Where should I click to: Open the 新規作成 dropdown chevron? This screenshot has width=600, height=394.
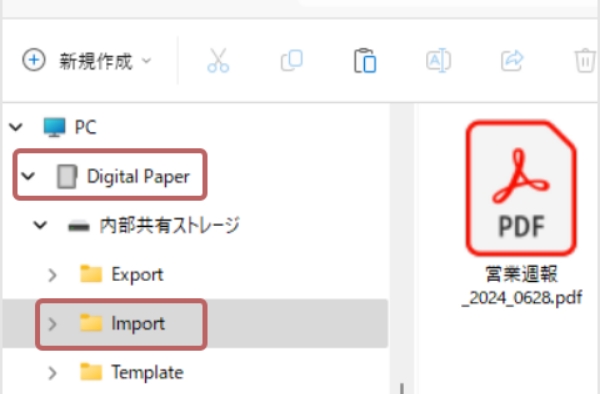click(147, 61)
